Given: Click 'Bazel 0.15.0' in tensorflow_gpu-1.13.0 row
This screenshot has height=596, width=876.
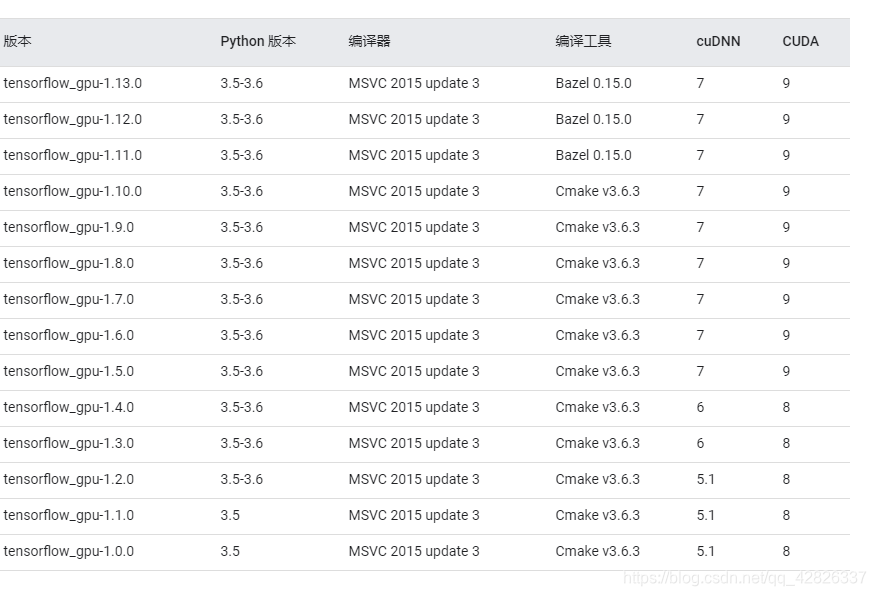Looking at the screenshot, I should click(593, 83).
